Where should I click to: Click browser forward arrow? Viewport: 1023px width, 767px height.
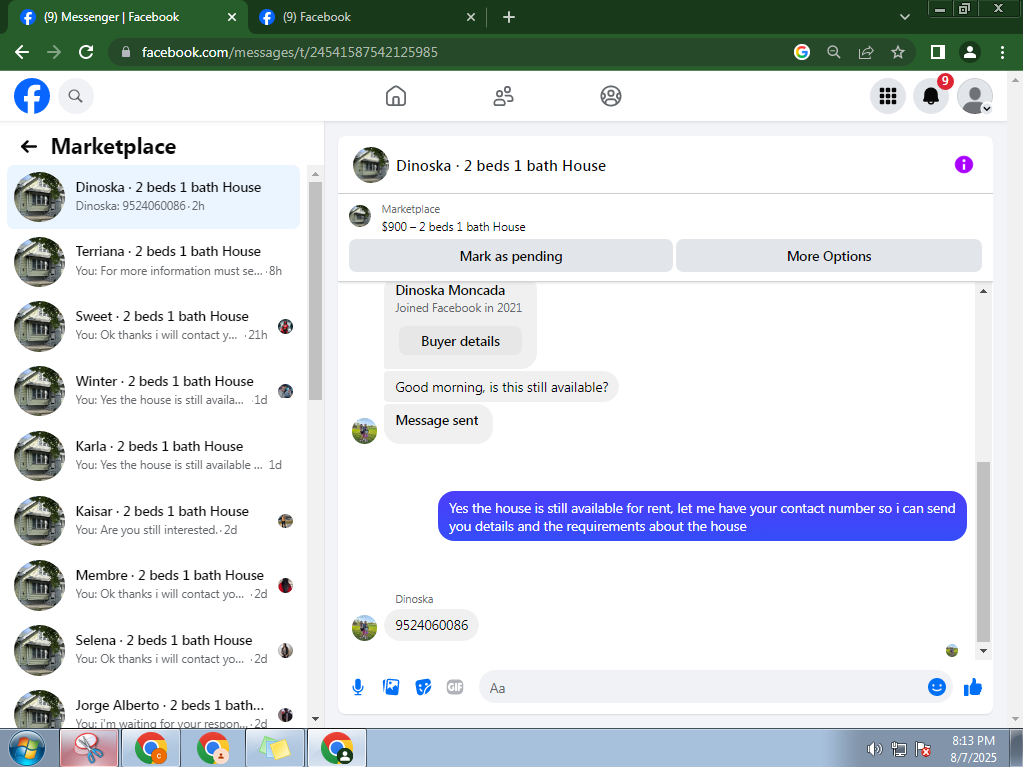pos(54,52)
